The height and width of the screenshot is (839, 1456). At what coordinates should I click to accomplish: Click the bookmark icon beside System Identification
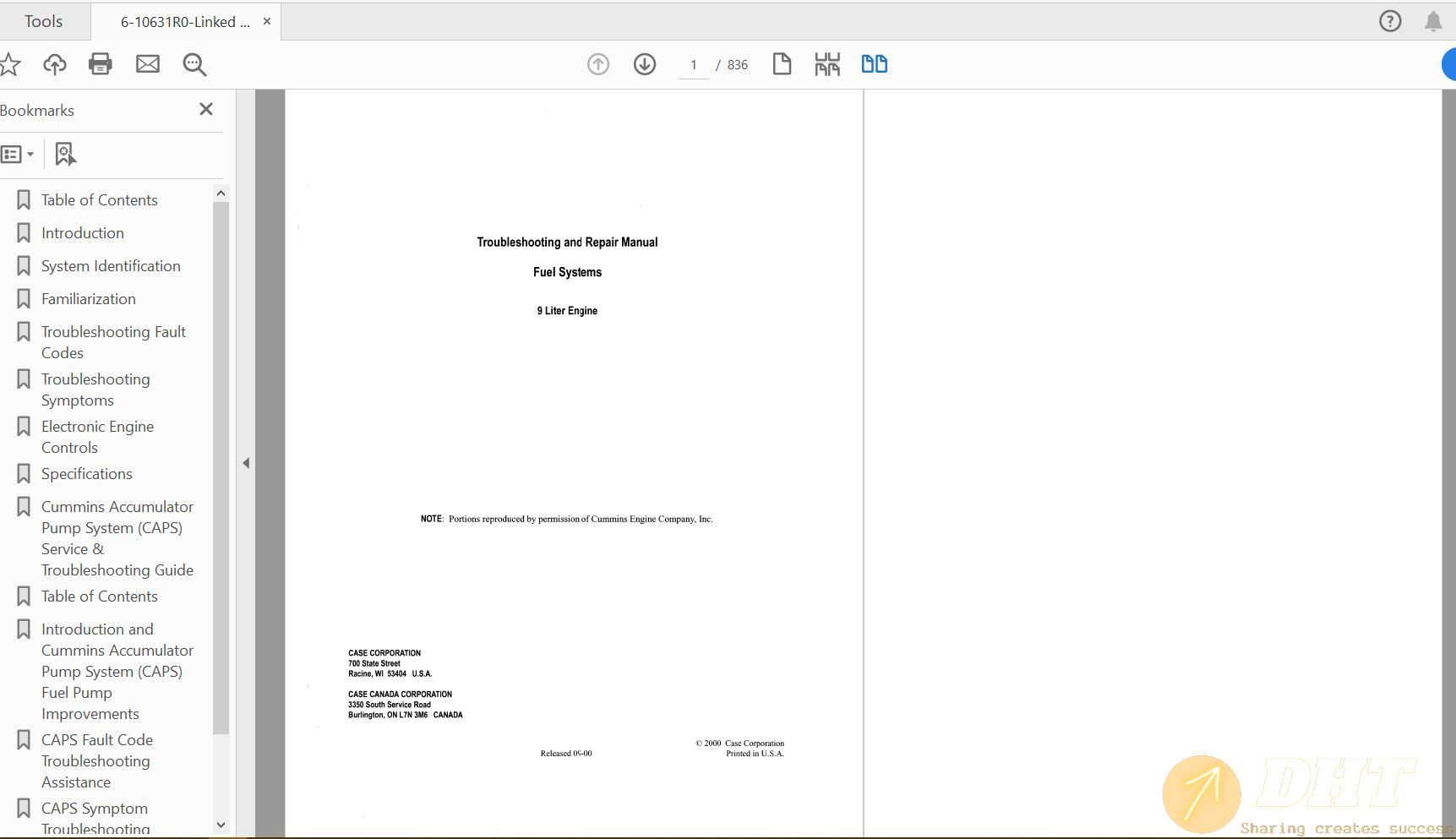(x=24, y=266)
